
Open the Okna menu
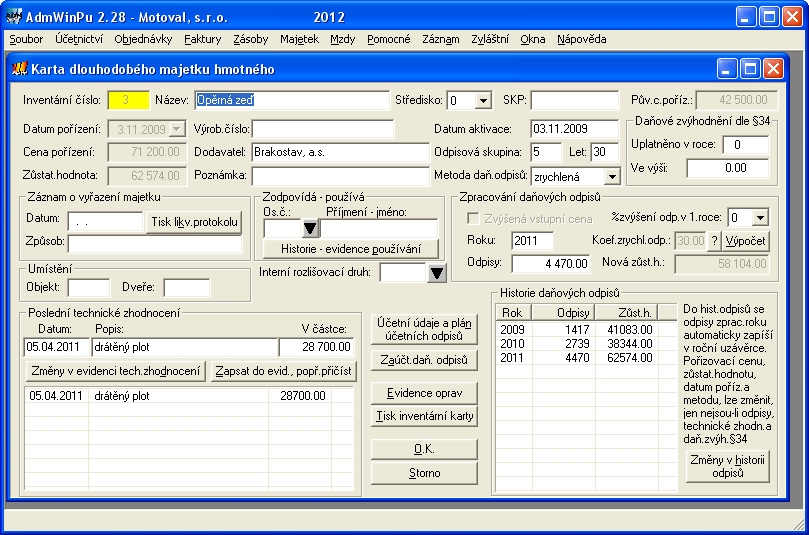(x=532, y=39)
